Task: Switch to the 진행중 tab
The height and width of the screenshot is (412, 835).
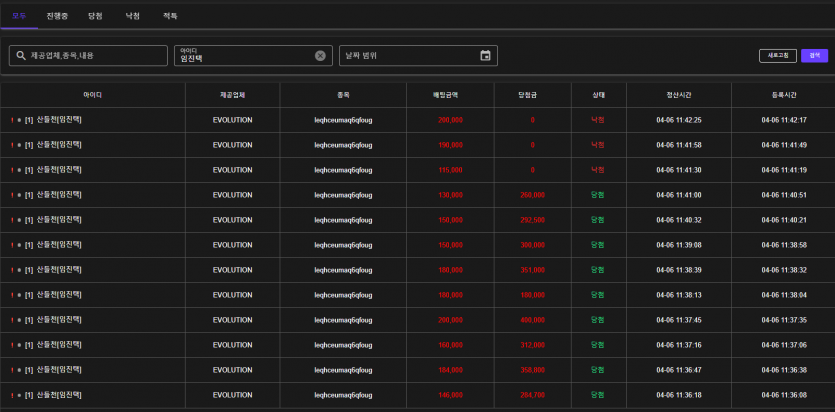Action: point(57,16)
